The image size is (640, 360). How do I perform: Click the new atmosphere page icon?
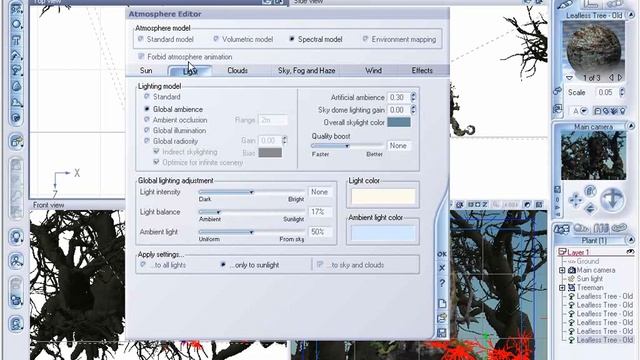point(442,304)
